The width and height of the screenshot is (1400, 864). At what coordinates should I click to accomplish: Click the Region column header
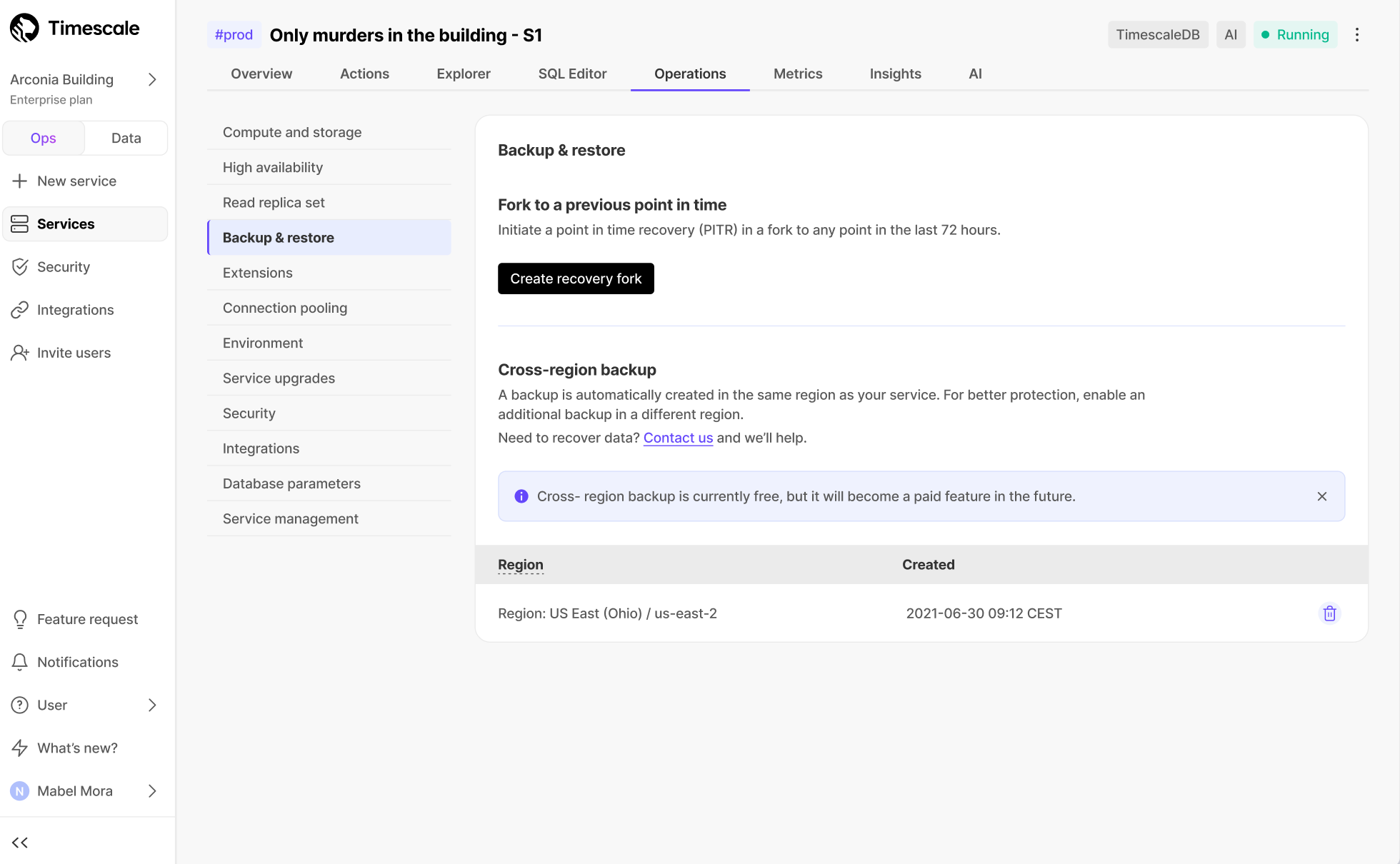pos(521,565)
